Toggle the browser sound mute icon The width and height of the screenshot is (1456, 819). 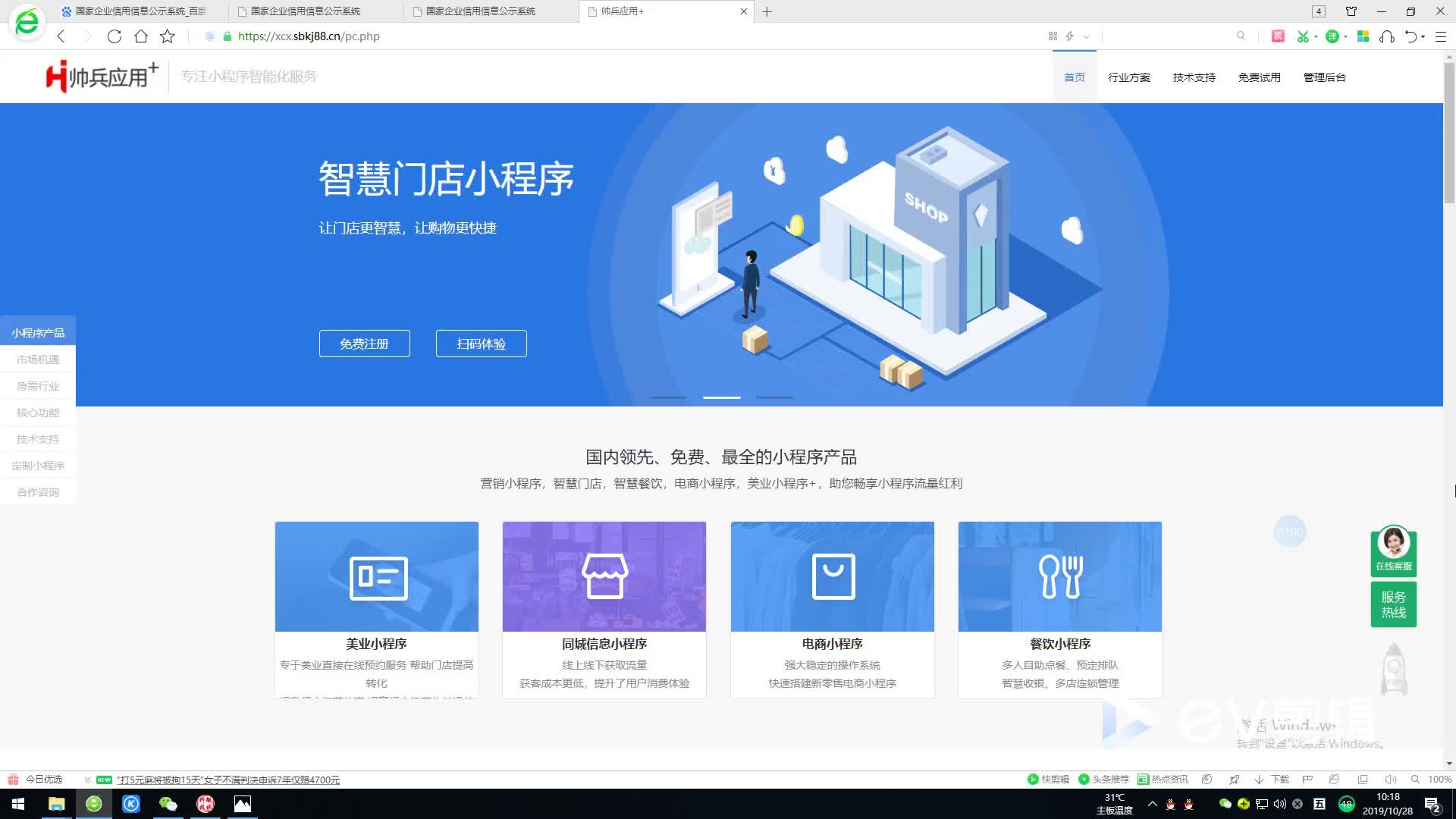point(1390,780)
